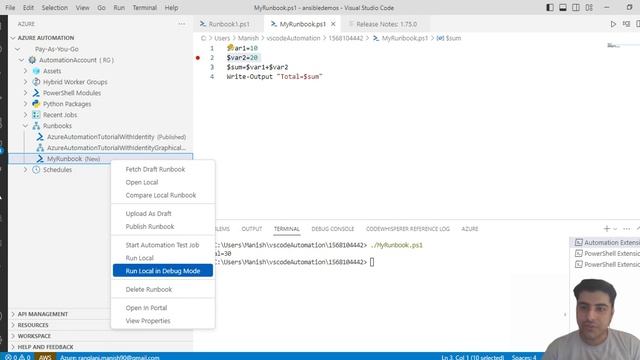The width and height of the screenshot is (640, 360).
Task: Open the File menu
Action: (x=10, y=8)
